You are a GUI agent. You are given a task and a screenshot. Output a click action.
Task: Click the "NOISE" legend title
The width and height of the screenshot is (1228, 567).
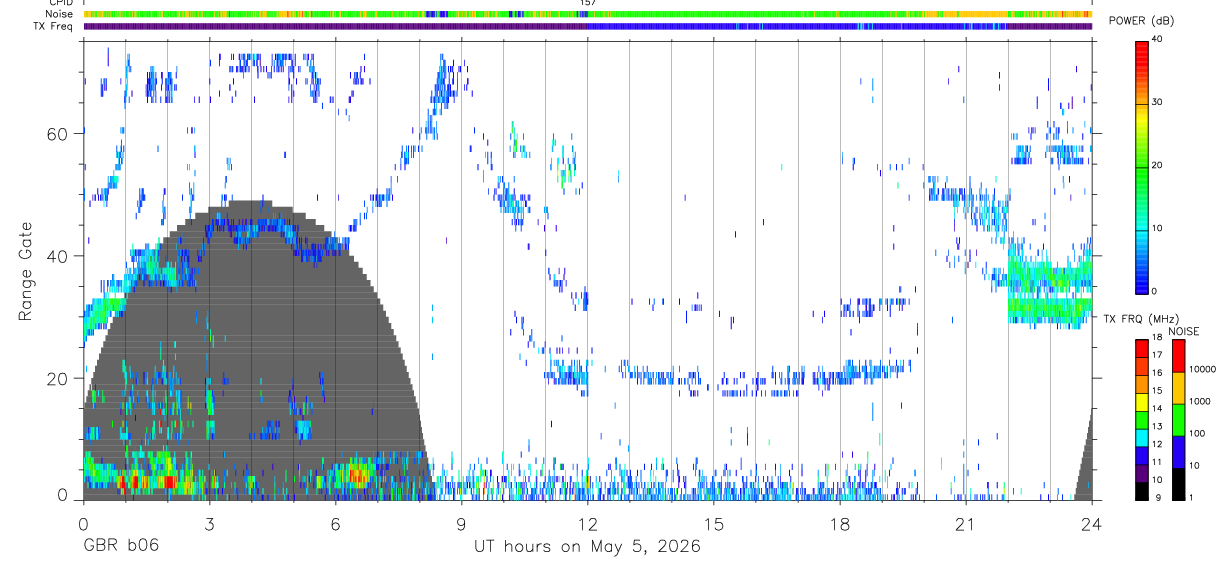[x=1183, y=331]
